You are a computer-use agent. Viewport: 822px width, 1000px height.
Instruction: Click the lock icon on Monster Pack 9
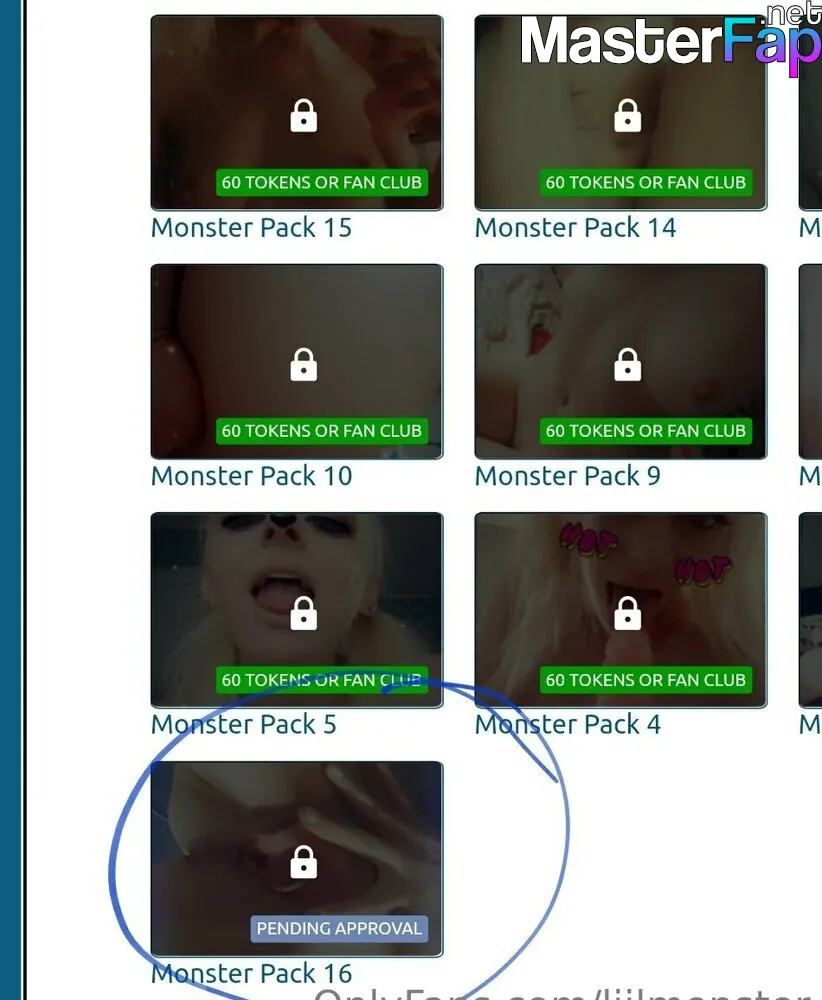[628, 365]
